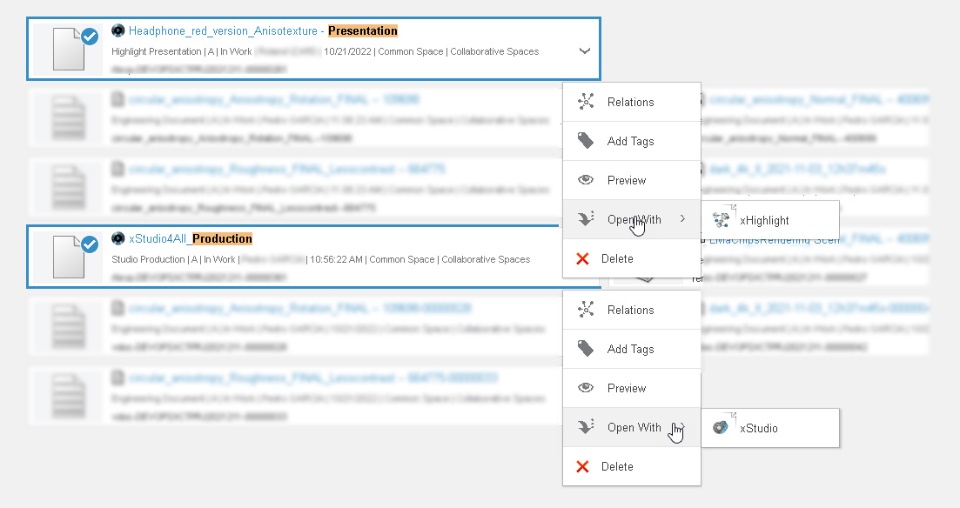Screen dimensions: 960x508
Task: Choose Relations in the lower context menu
Action: coord(630,310)
